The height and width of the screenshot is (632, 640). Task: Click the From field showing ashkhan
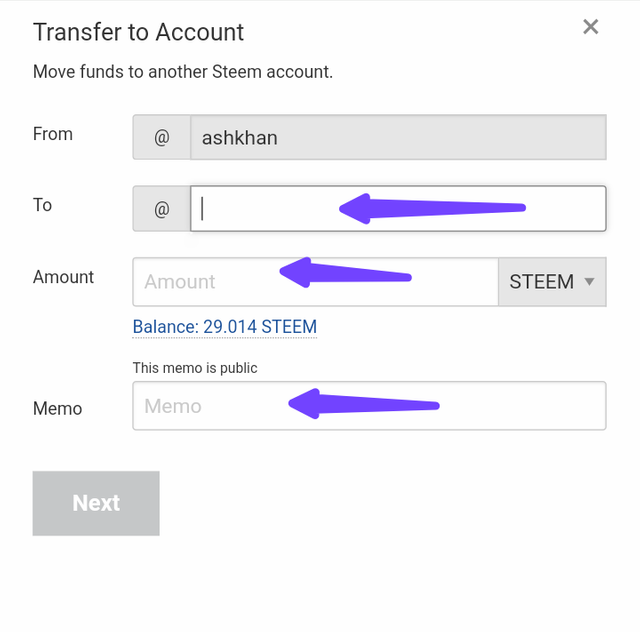click(398, 138)
